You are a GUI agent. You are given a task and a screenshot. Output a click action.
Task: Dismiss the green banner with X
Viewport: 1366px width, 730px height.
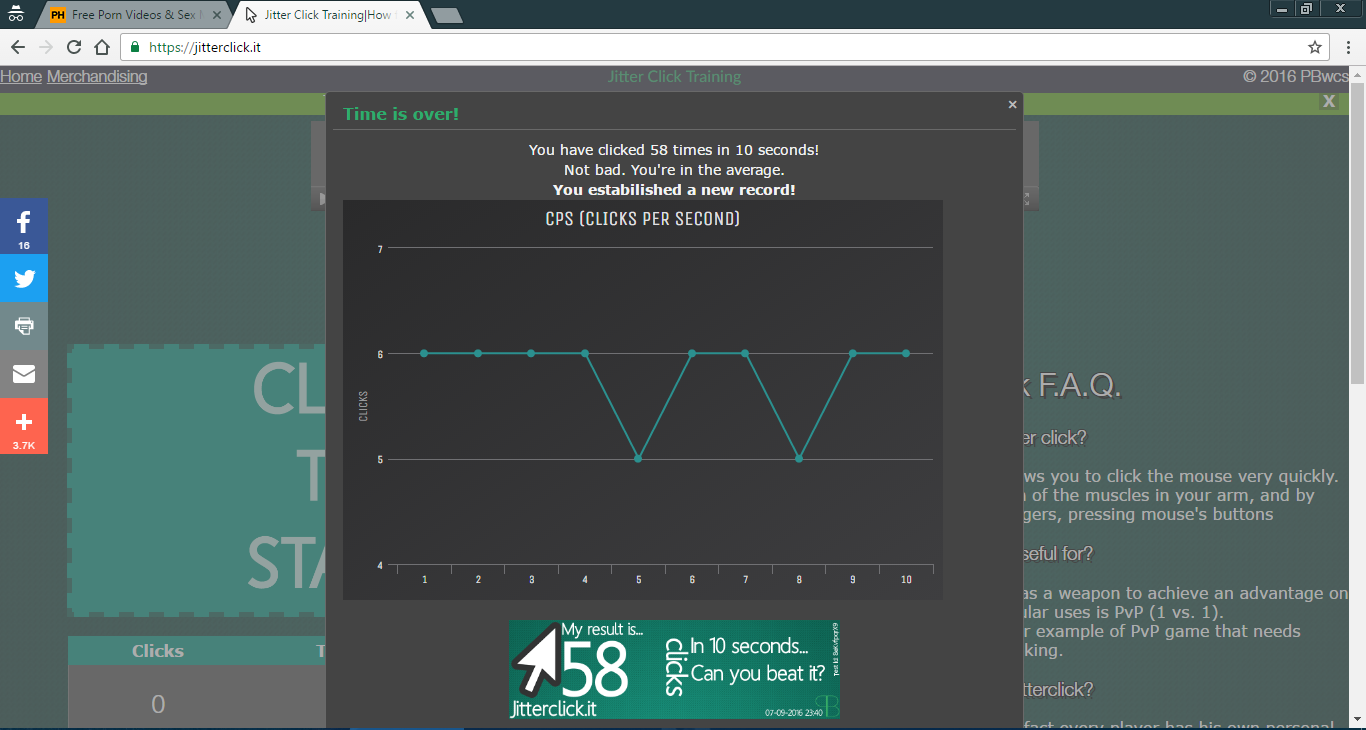pyautogui.click(x=1329, y=101)
